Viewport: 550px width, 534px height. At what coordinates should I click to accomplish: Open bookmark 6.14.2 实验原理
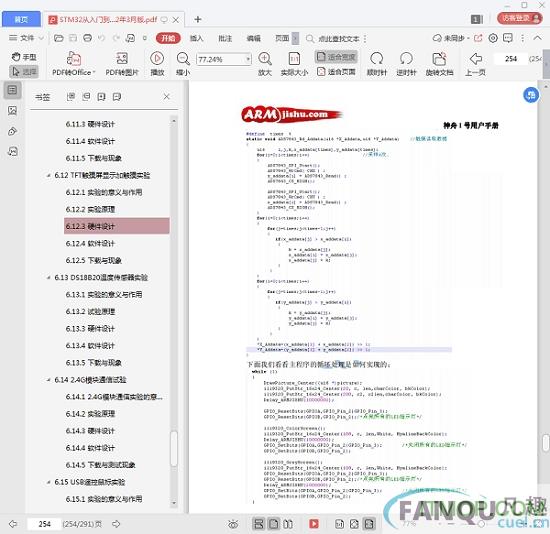pyautogui.click(x=90, y=414)
